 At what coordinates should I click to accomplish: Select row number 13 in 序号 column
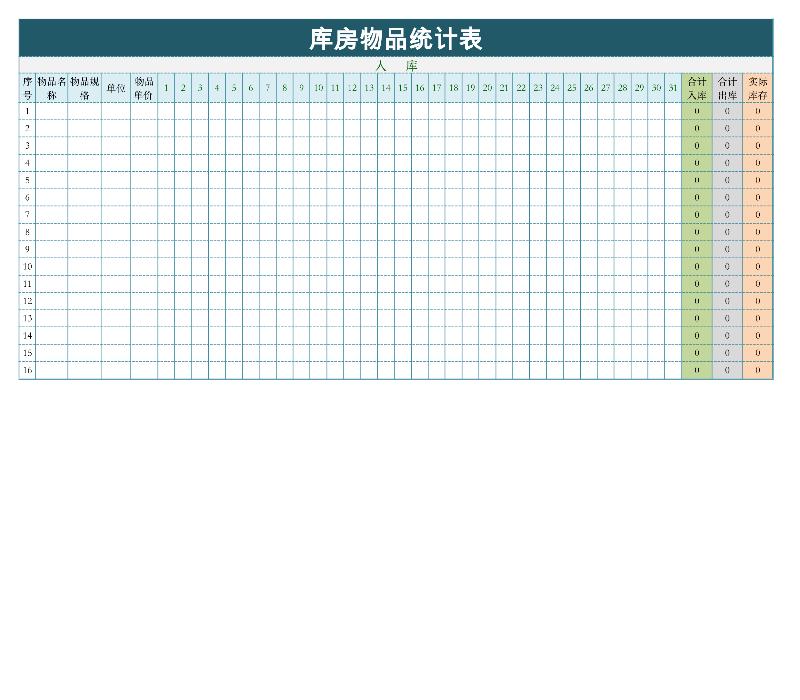coord(28,318)
